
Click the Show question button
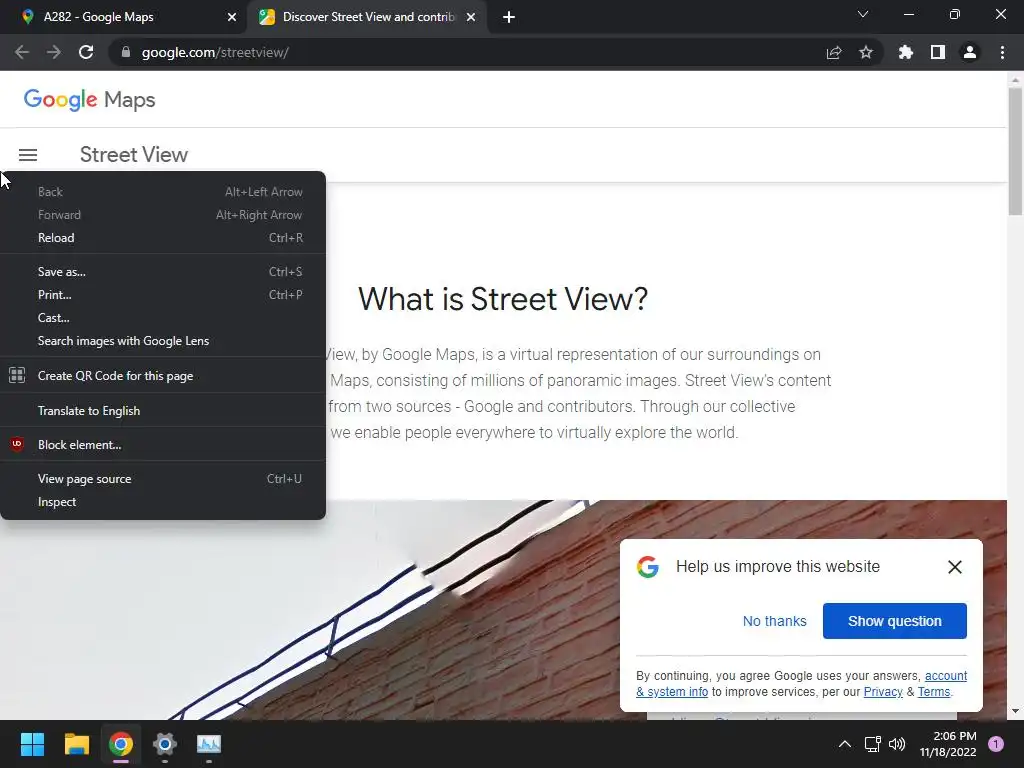tap(895, 621)
